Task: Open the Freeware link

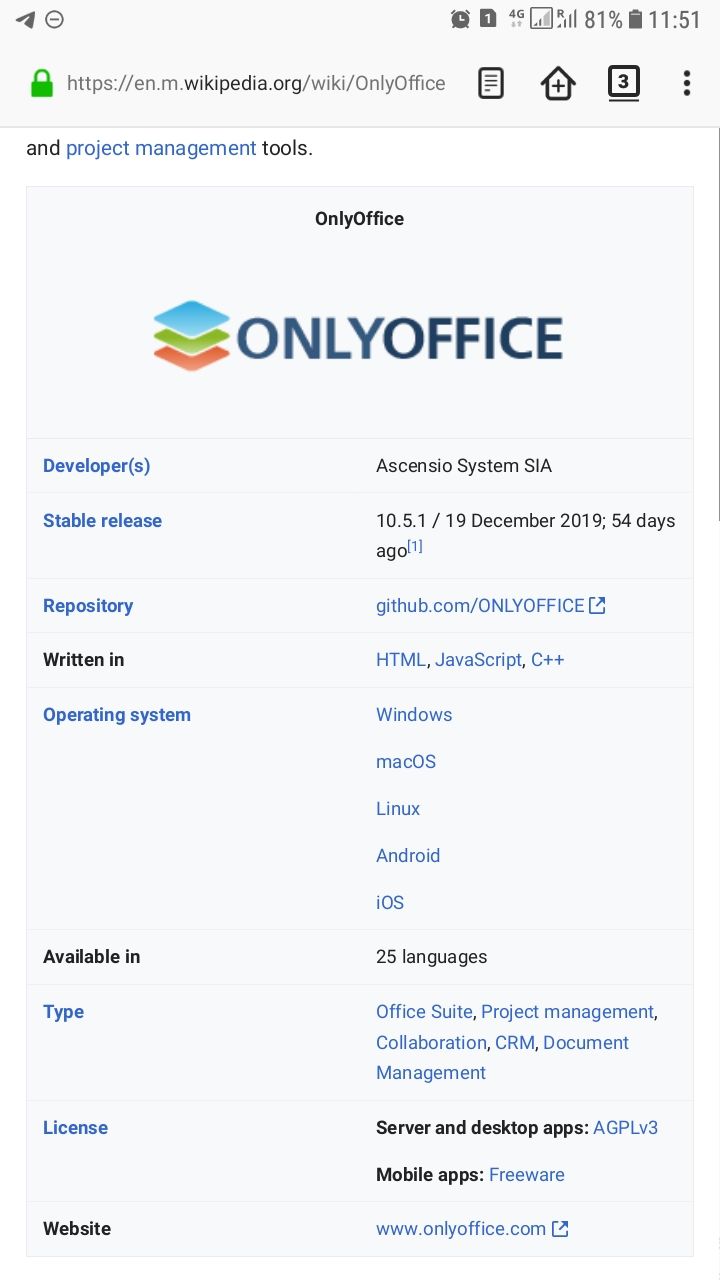Action: pyautogui.click(x=527, y=1174)
